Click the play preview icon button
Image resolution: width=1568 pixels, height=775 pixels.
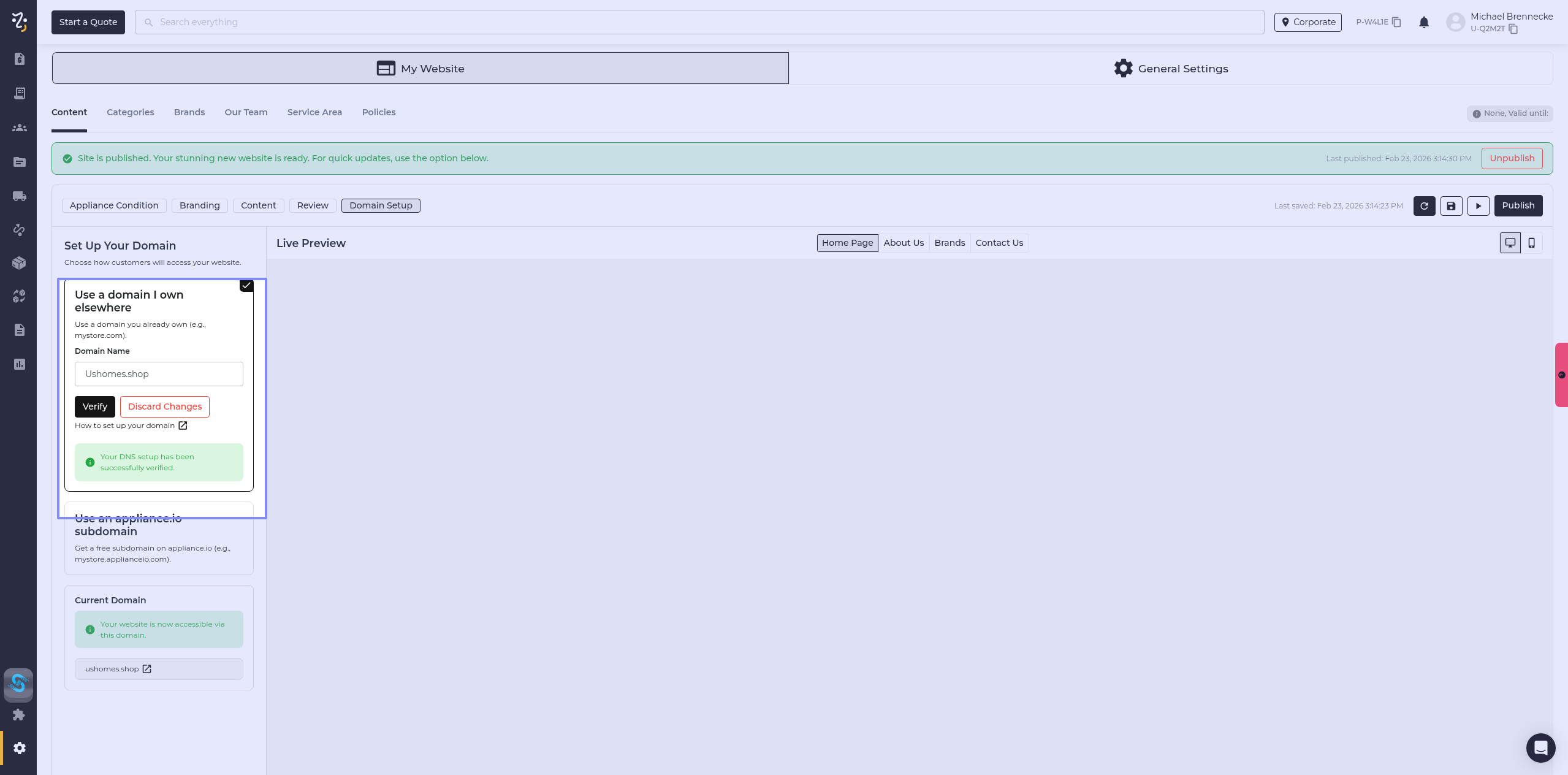coord(1478,206)
